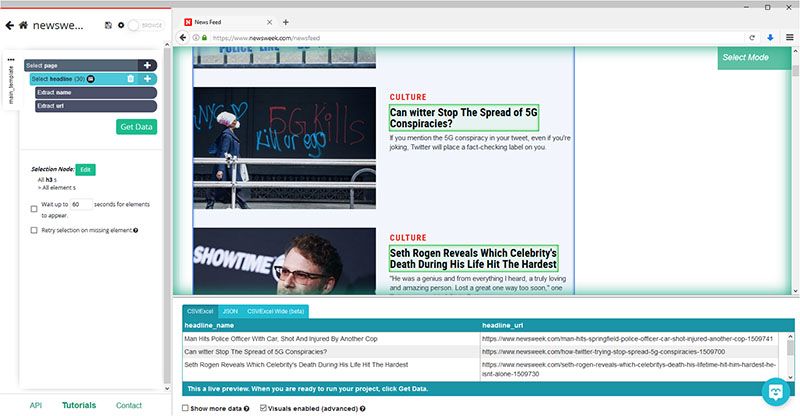This screenshot has width=800, height=416.
Task: Click the Select Mode button
Action: (754, 58)
